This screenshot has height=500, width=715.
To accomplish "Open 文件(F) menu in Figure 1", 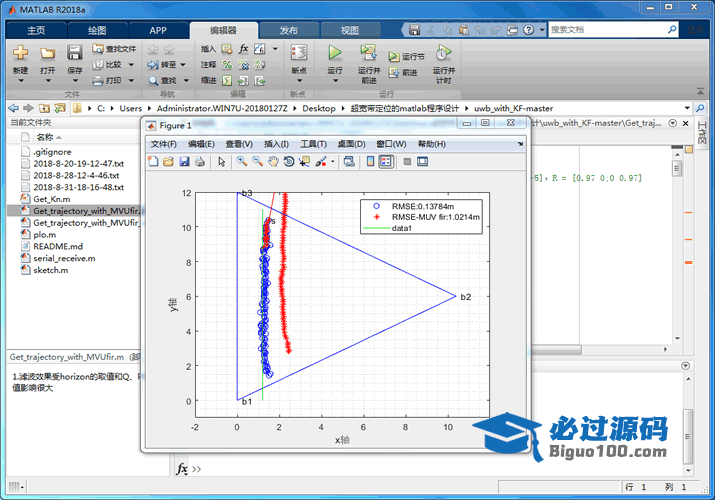I will coord(164,144).
